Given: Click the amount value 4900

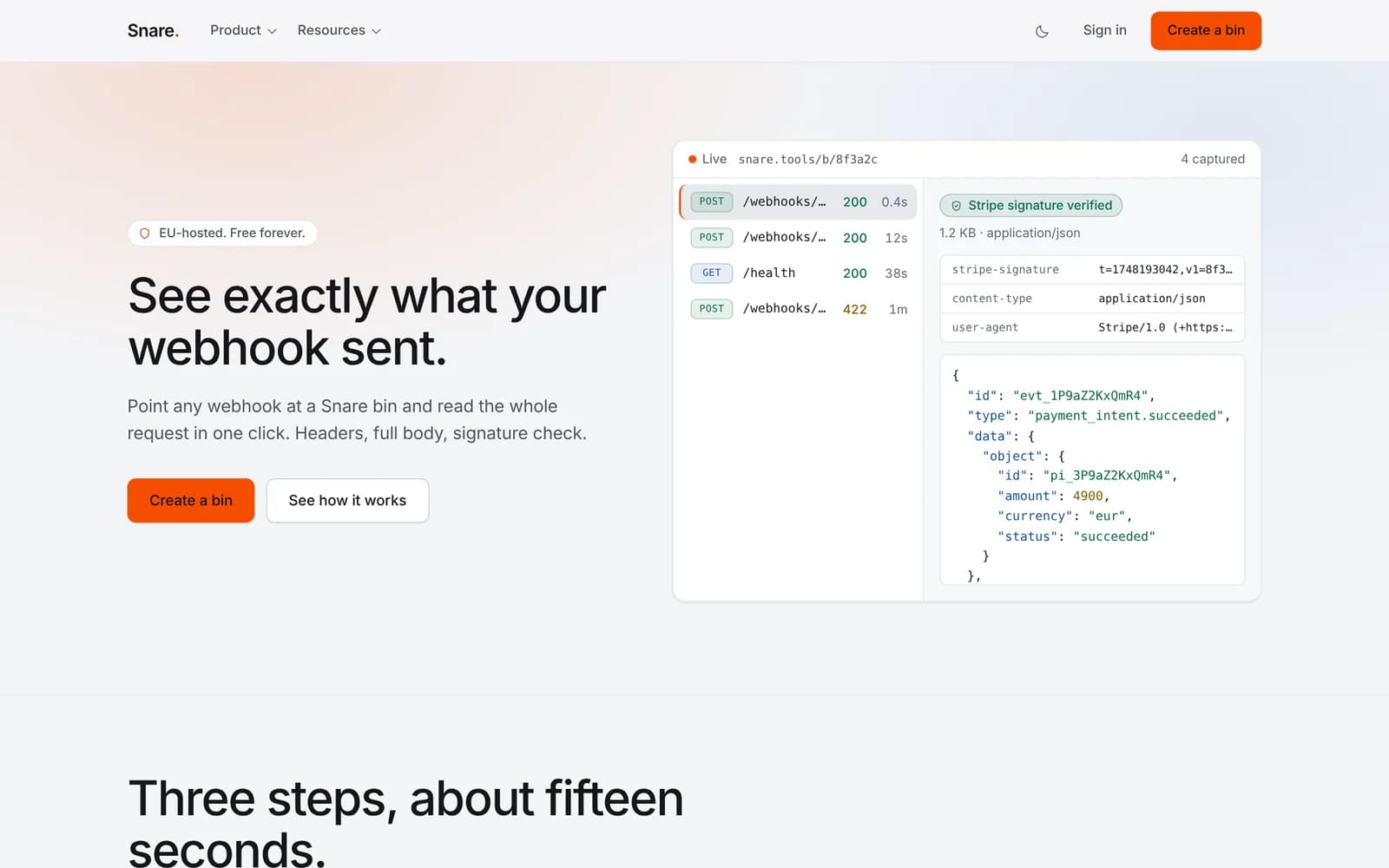Looking at the screenshot, I should 1087,496.
